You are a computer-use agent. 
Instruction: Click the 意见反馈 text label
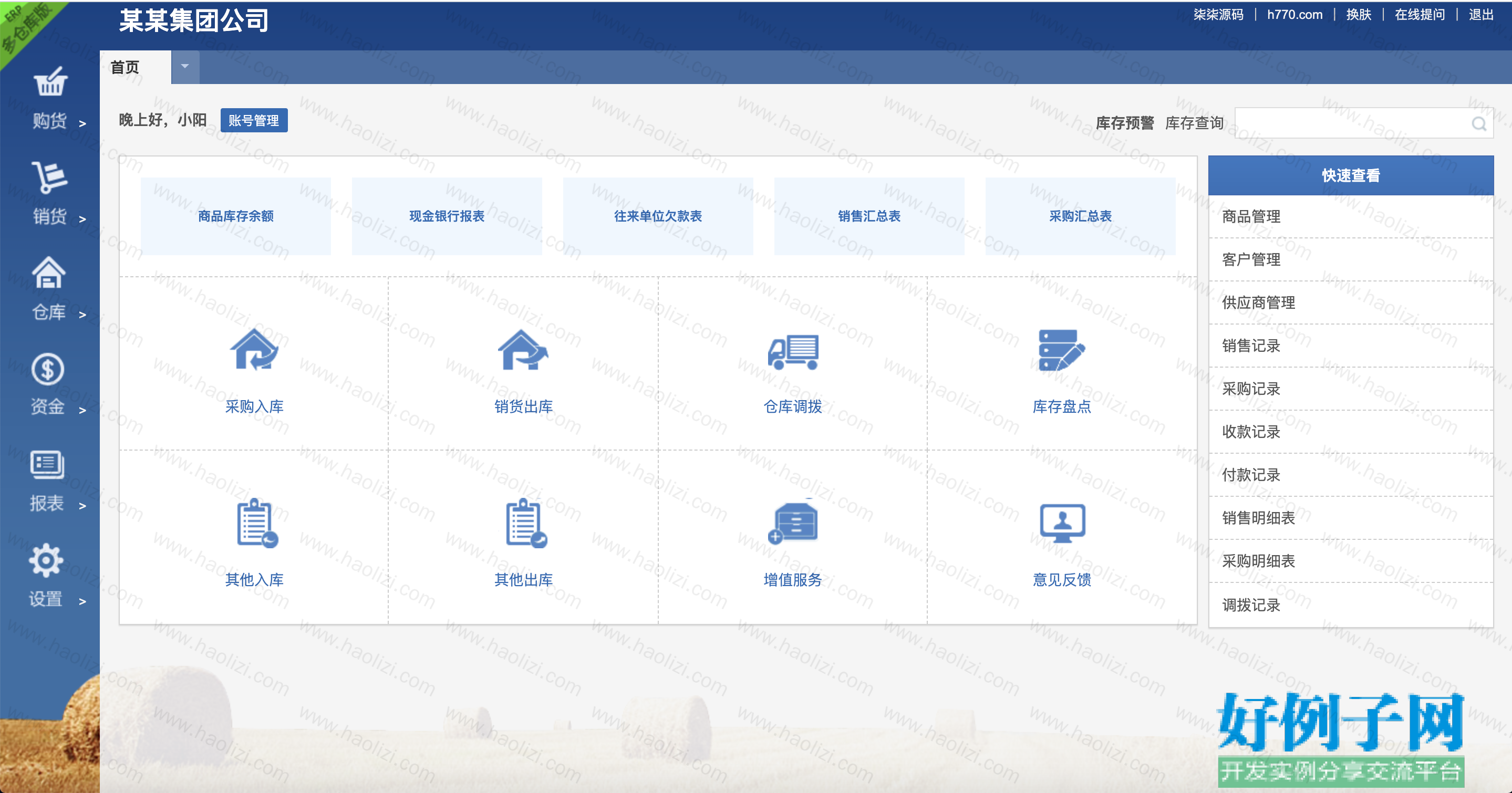pos(1062,579)
